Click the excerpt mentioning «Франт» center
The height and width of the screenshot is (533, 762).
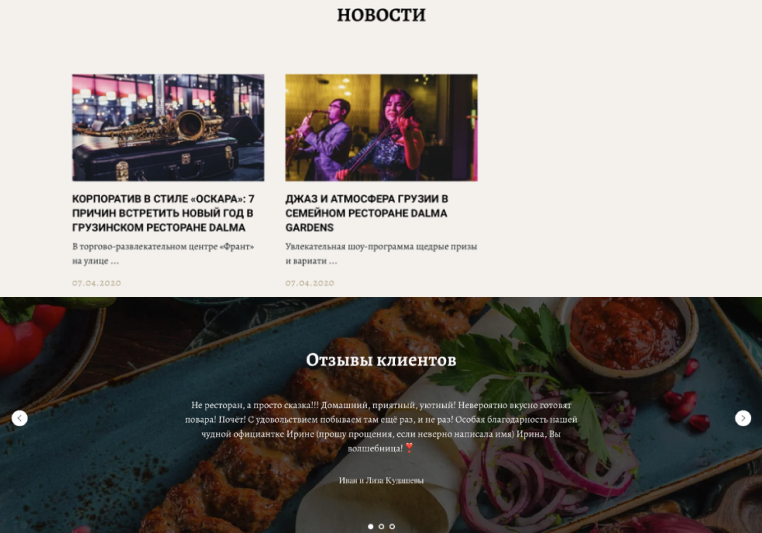(x=163, y=254)
